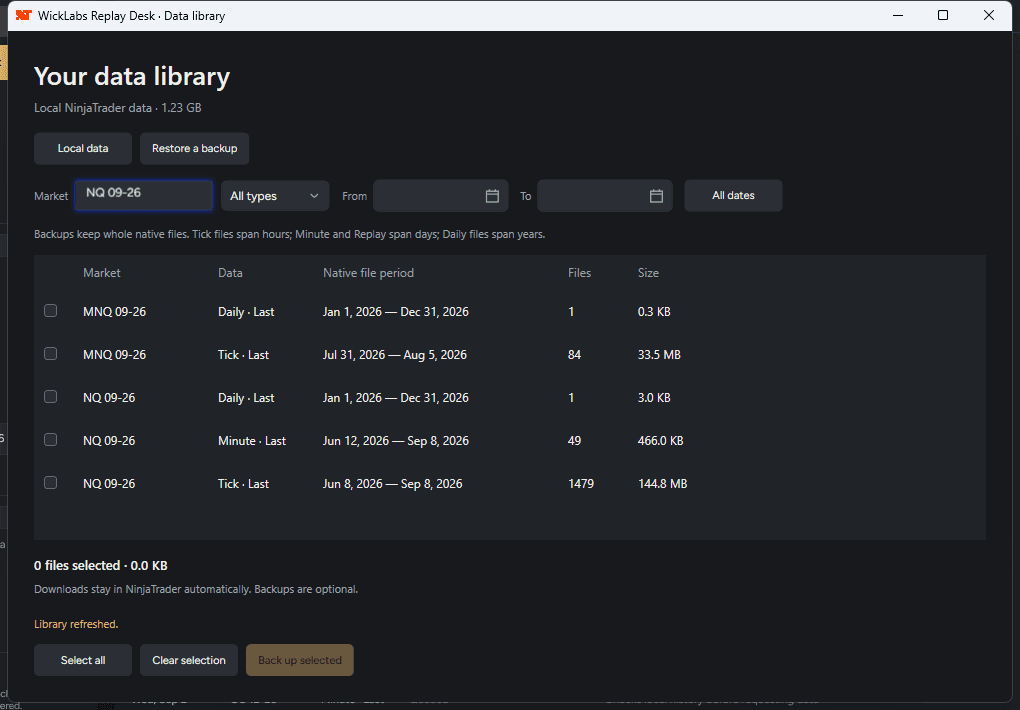Select the period Jun 12, 2026 — Sep 8, 2026
The image size is (1020, 710).
pyautogui.click(x=396, y=441)
